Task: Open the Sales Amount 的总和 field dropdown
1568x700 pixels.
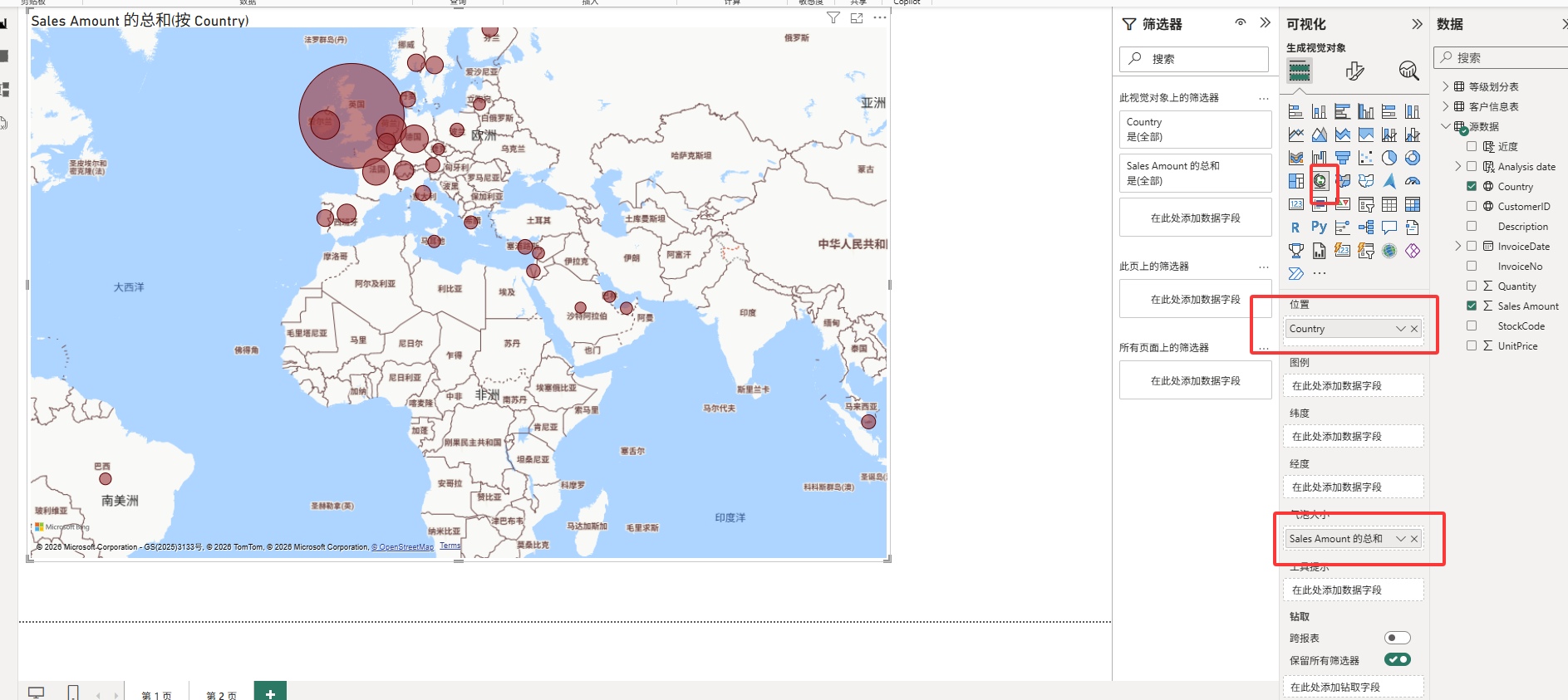Action: 1400,539
